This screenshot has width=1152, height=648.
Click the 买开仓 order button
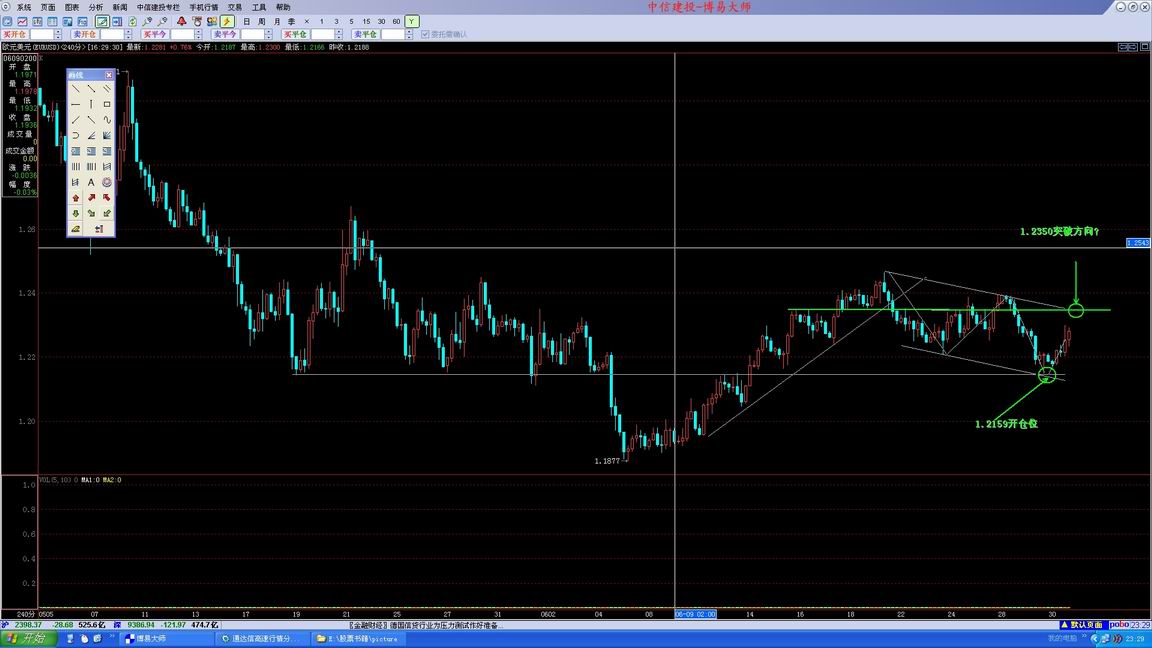pos(15,35)
